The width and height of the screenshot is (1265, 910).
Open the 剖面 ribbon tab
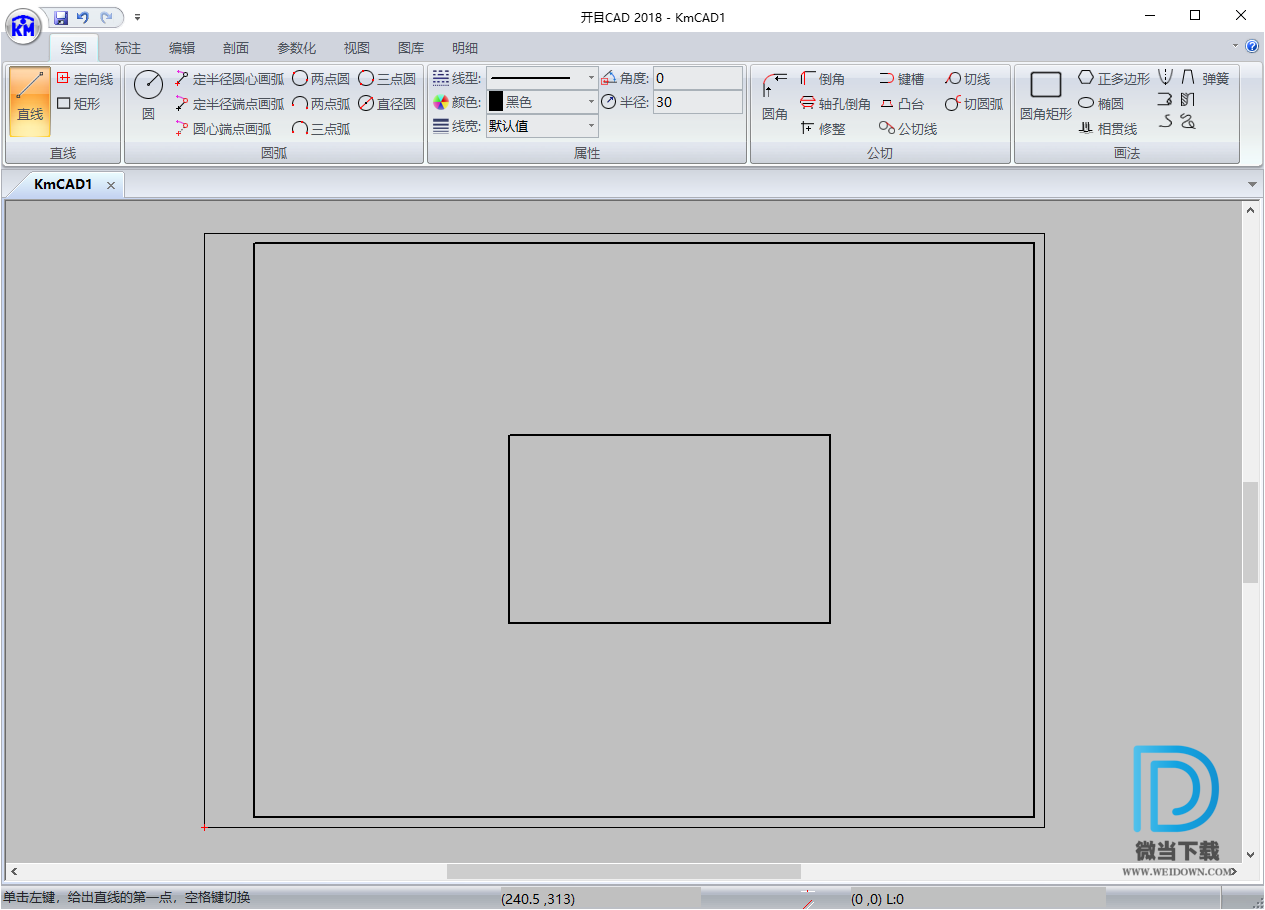click(236, 48)
